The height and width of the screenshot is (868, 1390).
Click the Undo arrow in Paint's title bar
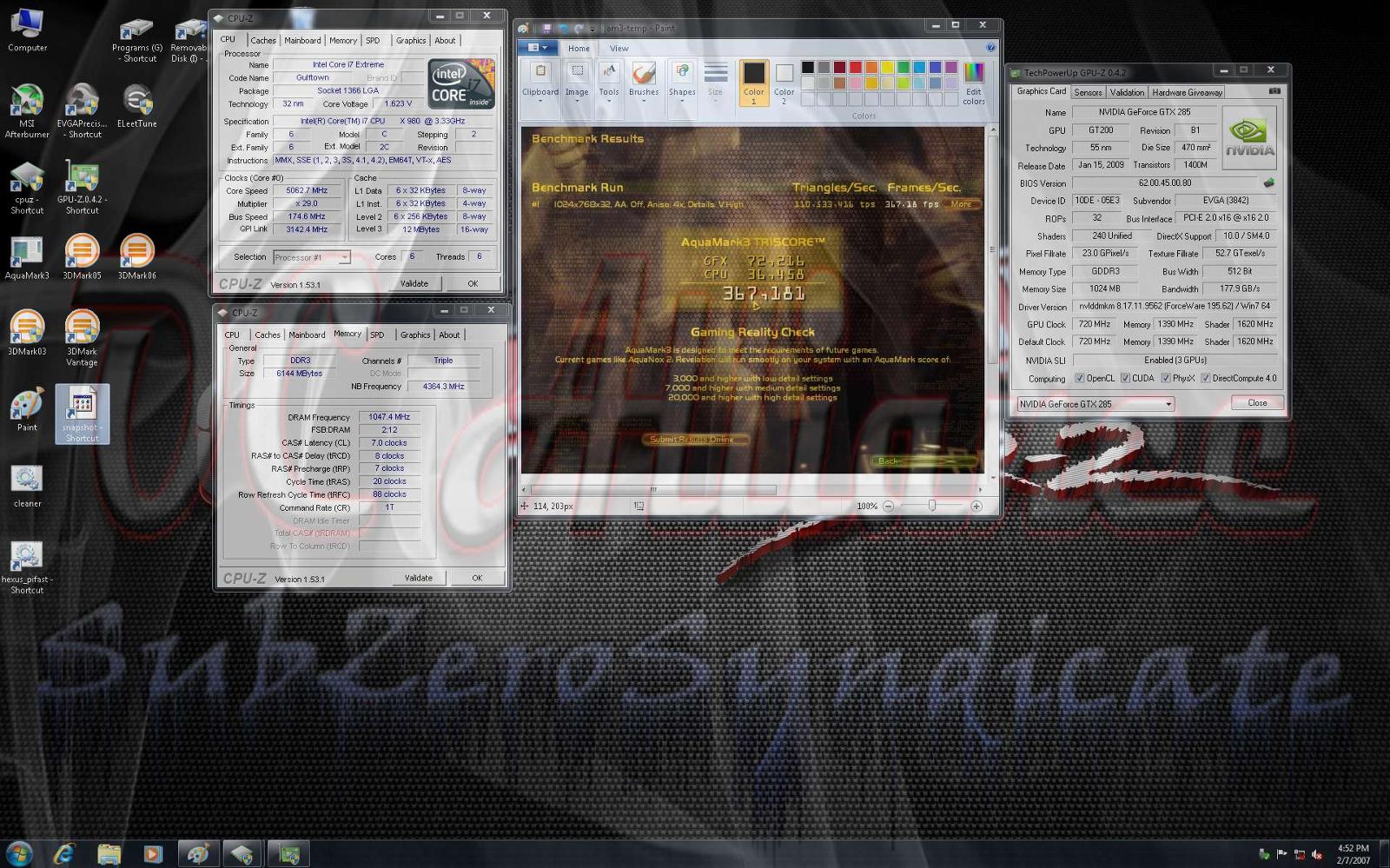[x=563, y=29]
